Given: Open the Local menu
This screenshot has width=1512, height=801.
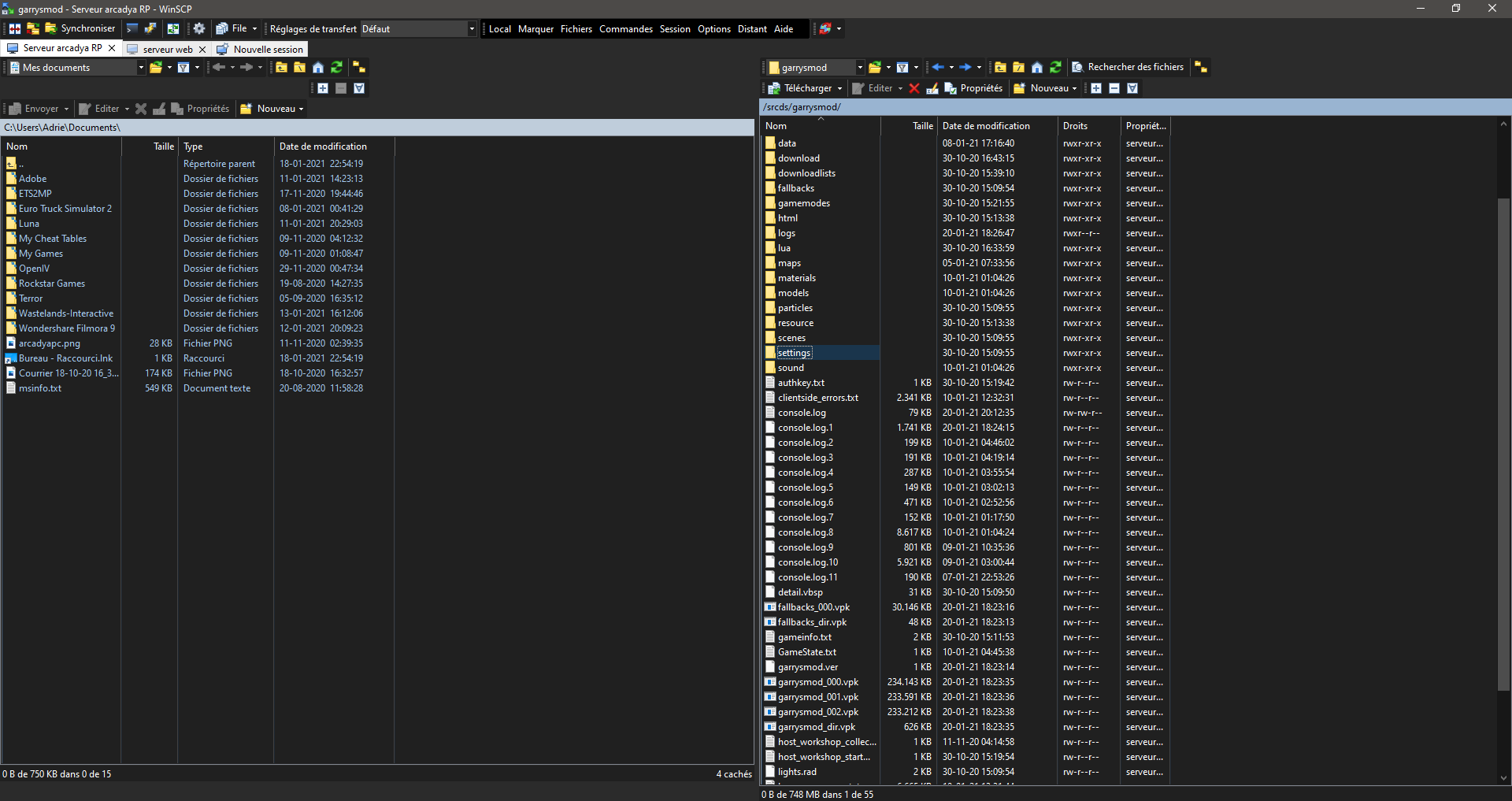Looking at the screenshot, I should pyautogui.click(x=499, y=29).
